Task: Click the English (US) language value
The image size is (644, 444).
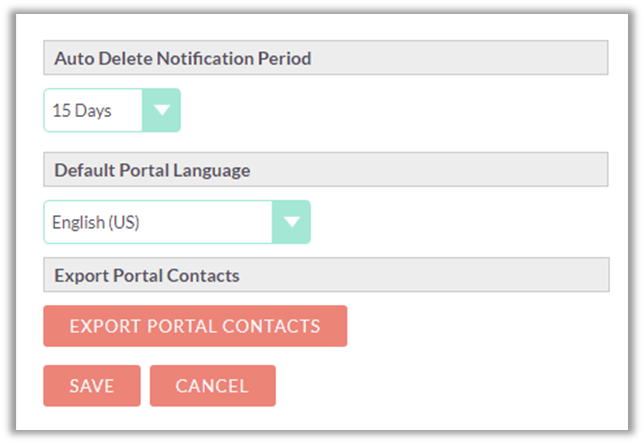Action: 157,222
